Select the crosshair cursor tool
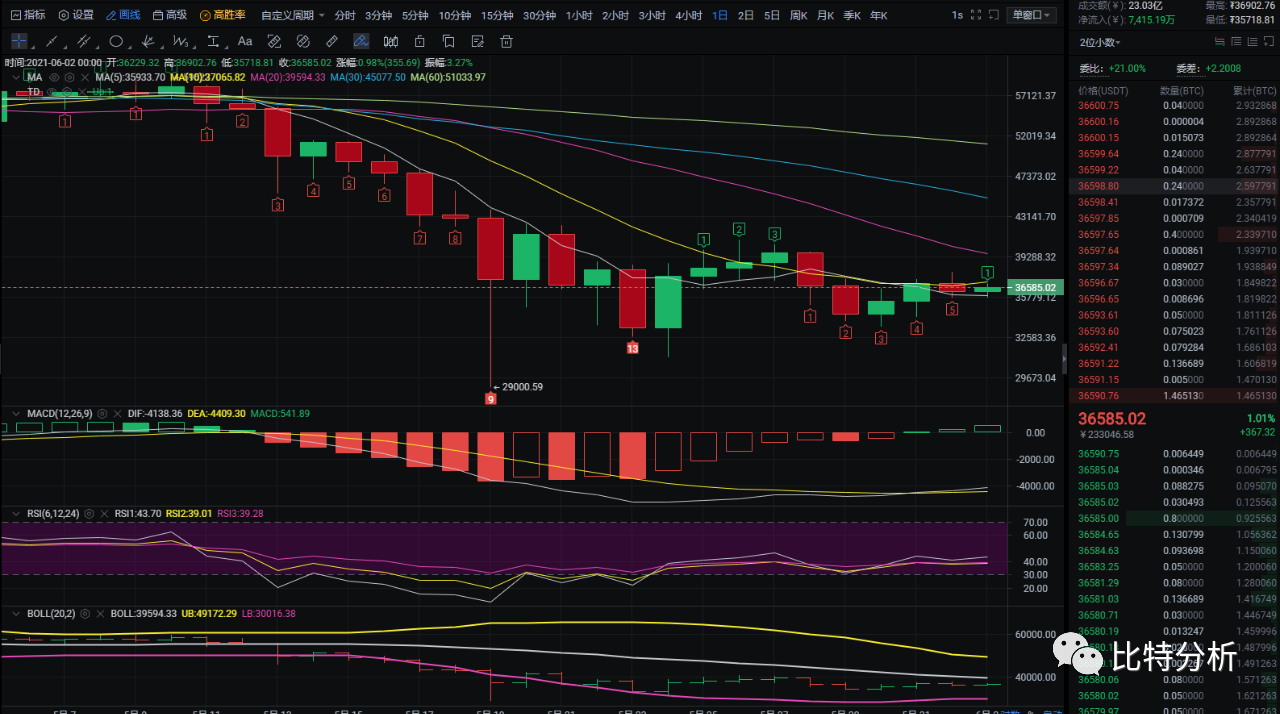 pos(19,41)
